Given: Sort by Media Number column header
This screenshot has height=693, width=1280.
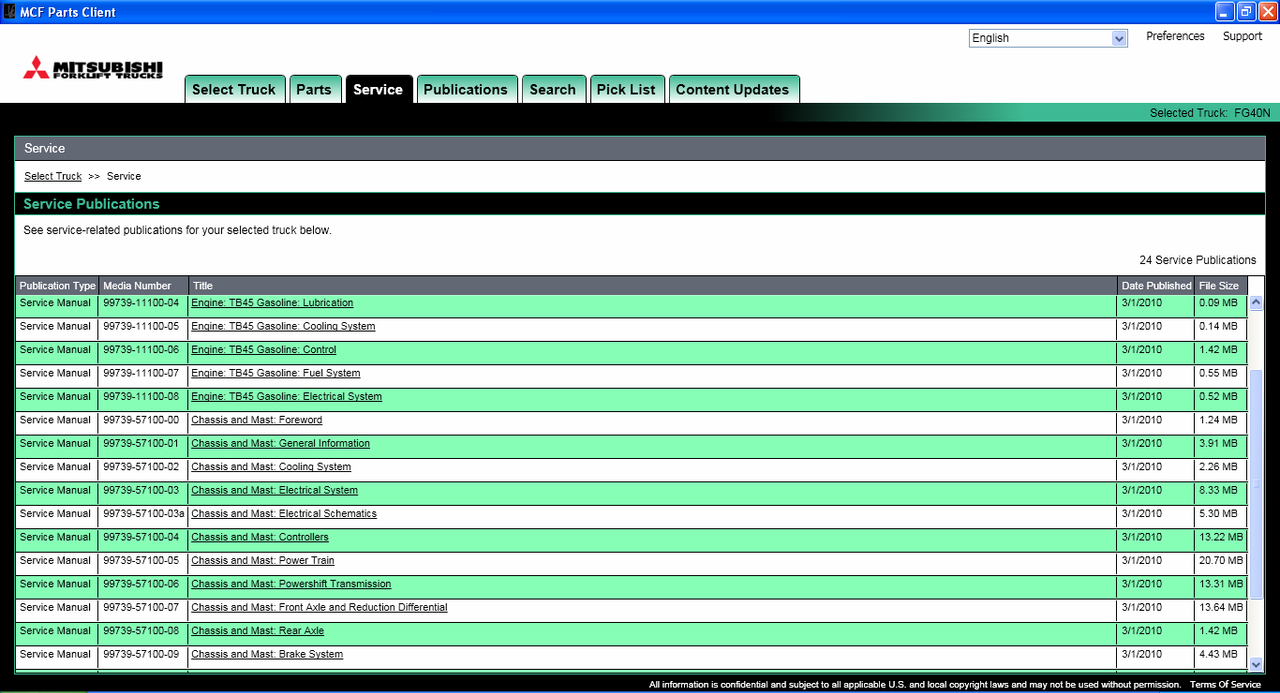Looking at the screenshot, I should click(143, 286).
